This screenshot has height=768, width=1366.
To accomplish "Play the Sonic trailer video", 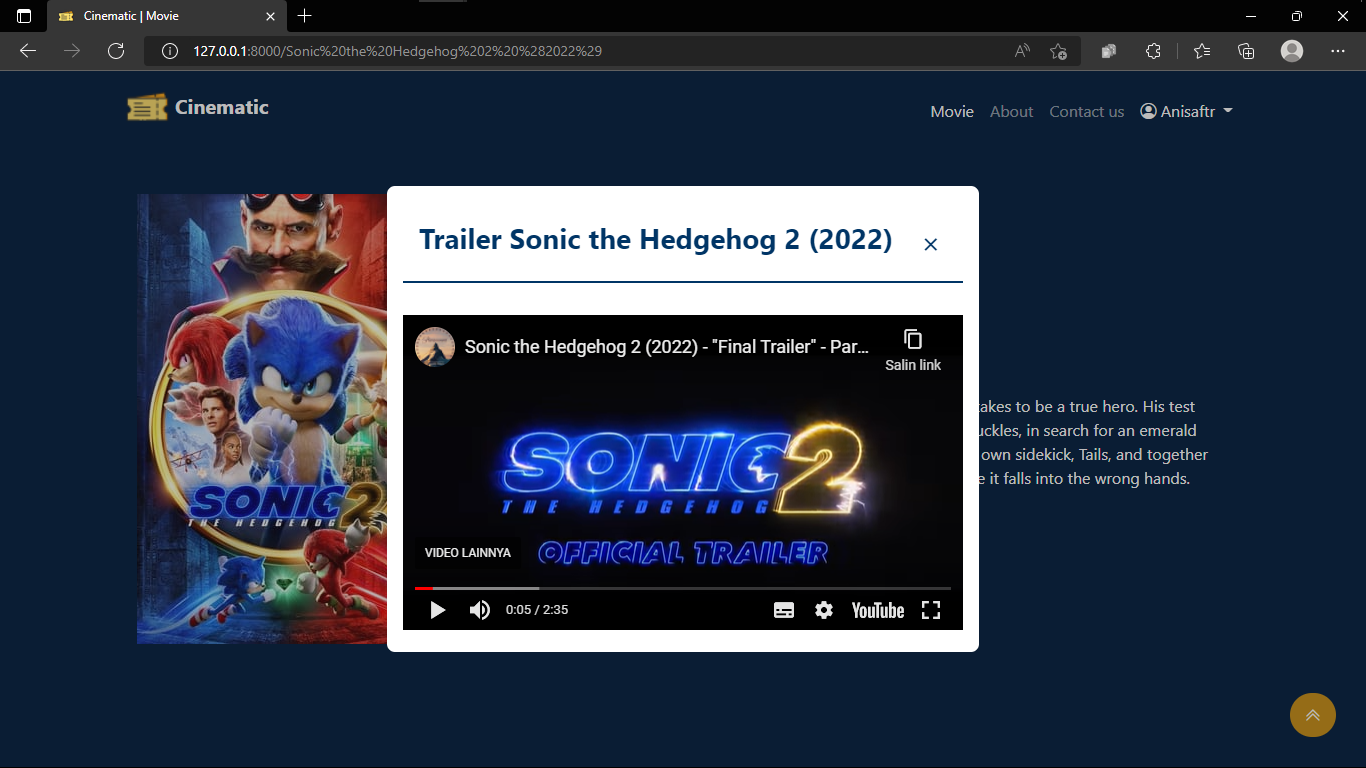I will (437, 610).
